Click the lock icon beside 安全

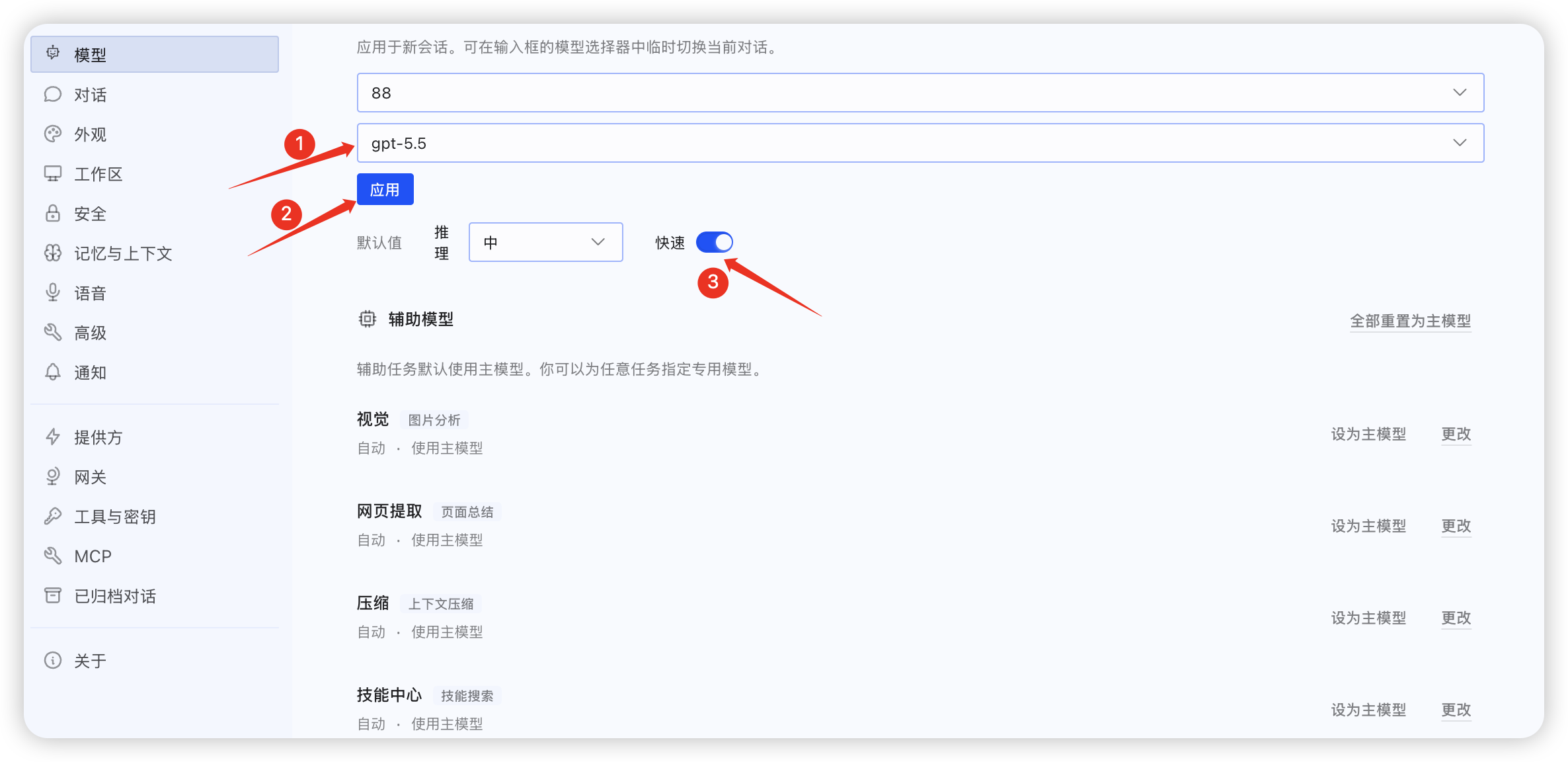(53, 213)
